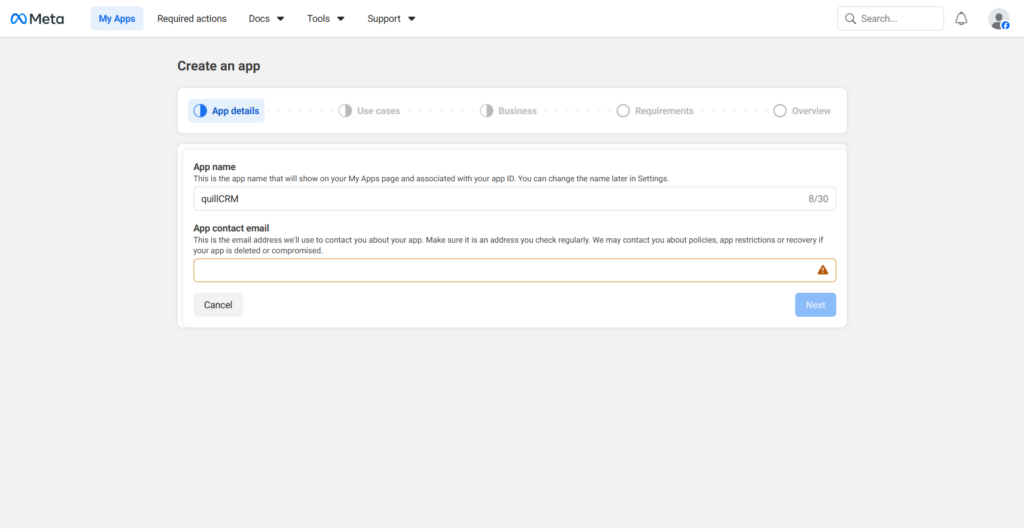Click the App name text field

click(x=500, y=199)
